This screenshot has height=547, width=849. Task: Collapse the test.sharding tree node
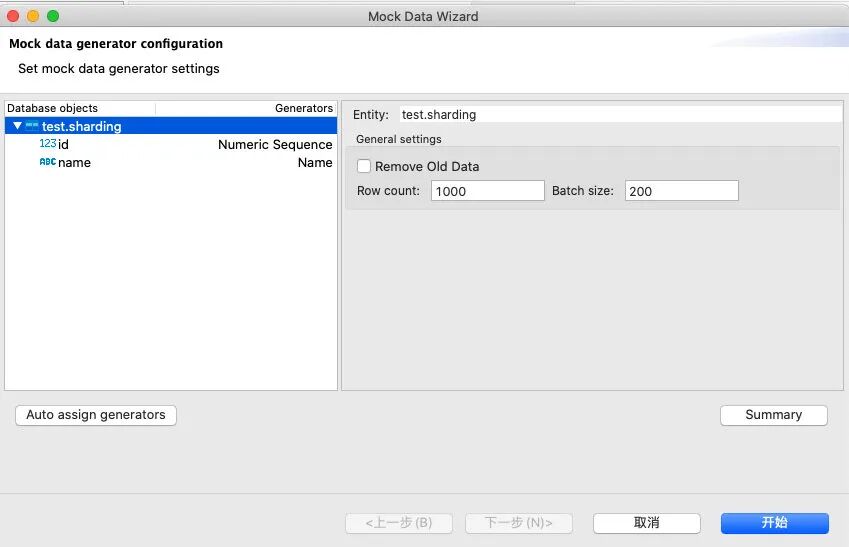coord(17,127)
